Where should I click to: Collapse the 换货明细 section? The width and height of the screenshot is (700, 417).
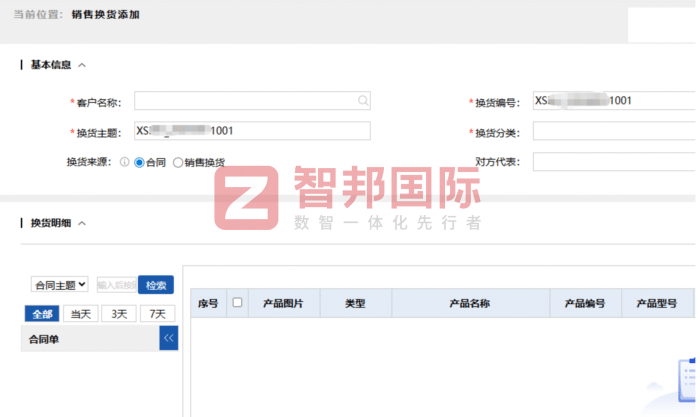click(x=82, y=223)
